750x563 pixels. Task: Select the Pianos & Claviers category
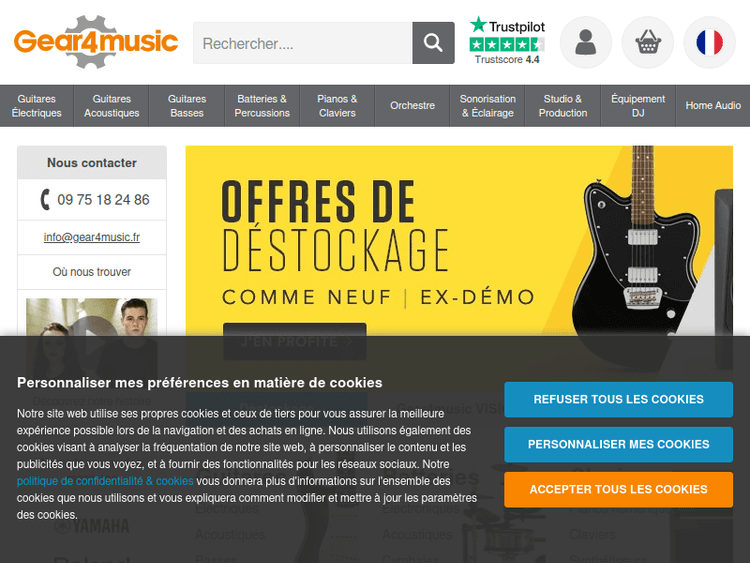337,106
